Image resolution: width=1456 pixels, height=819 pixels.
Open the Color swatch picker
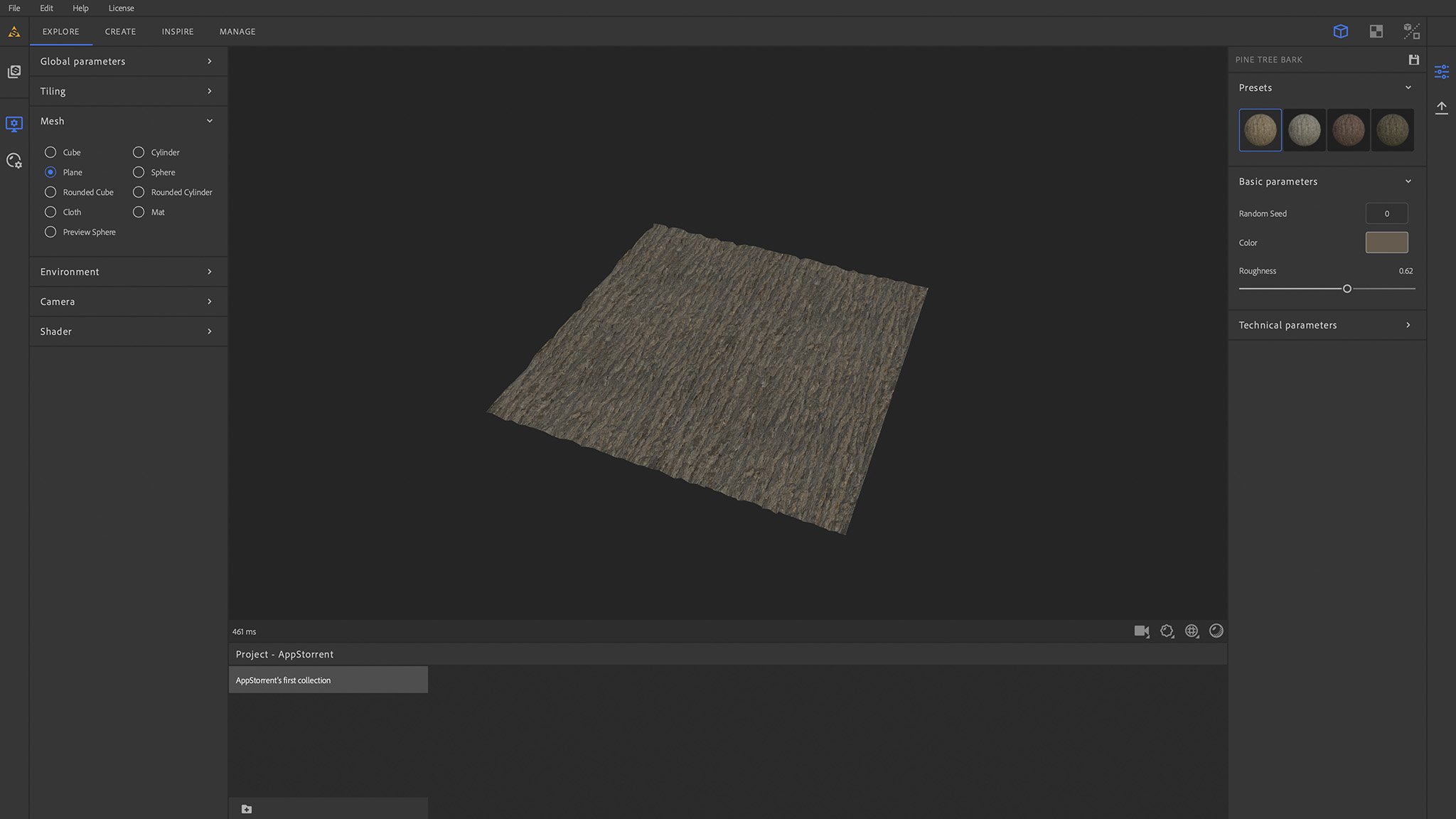[x=1386, y=242]
